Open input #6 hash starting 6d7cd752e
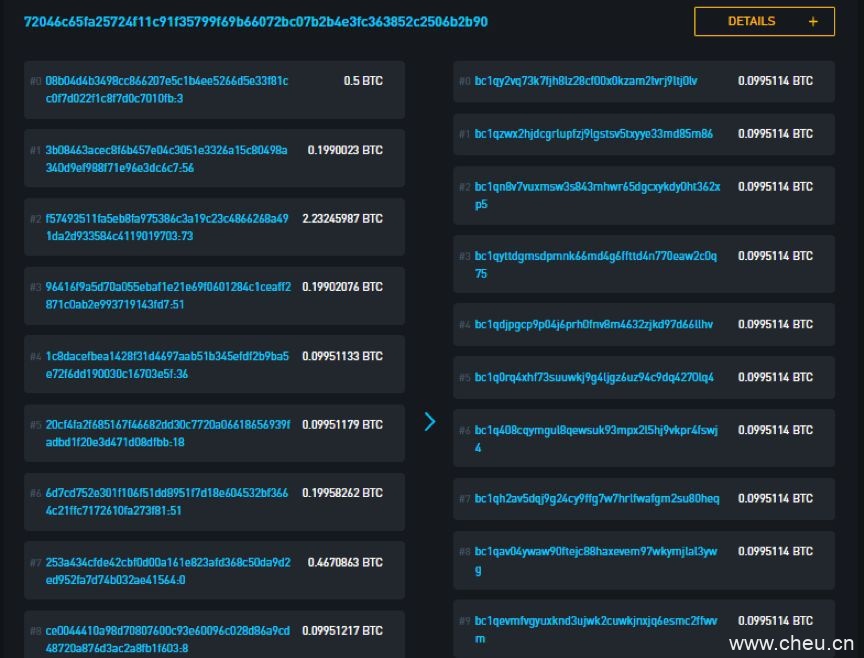The height and width of the screenshot is (658, 864). pyautogui.click(x=167, y=502)
